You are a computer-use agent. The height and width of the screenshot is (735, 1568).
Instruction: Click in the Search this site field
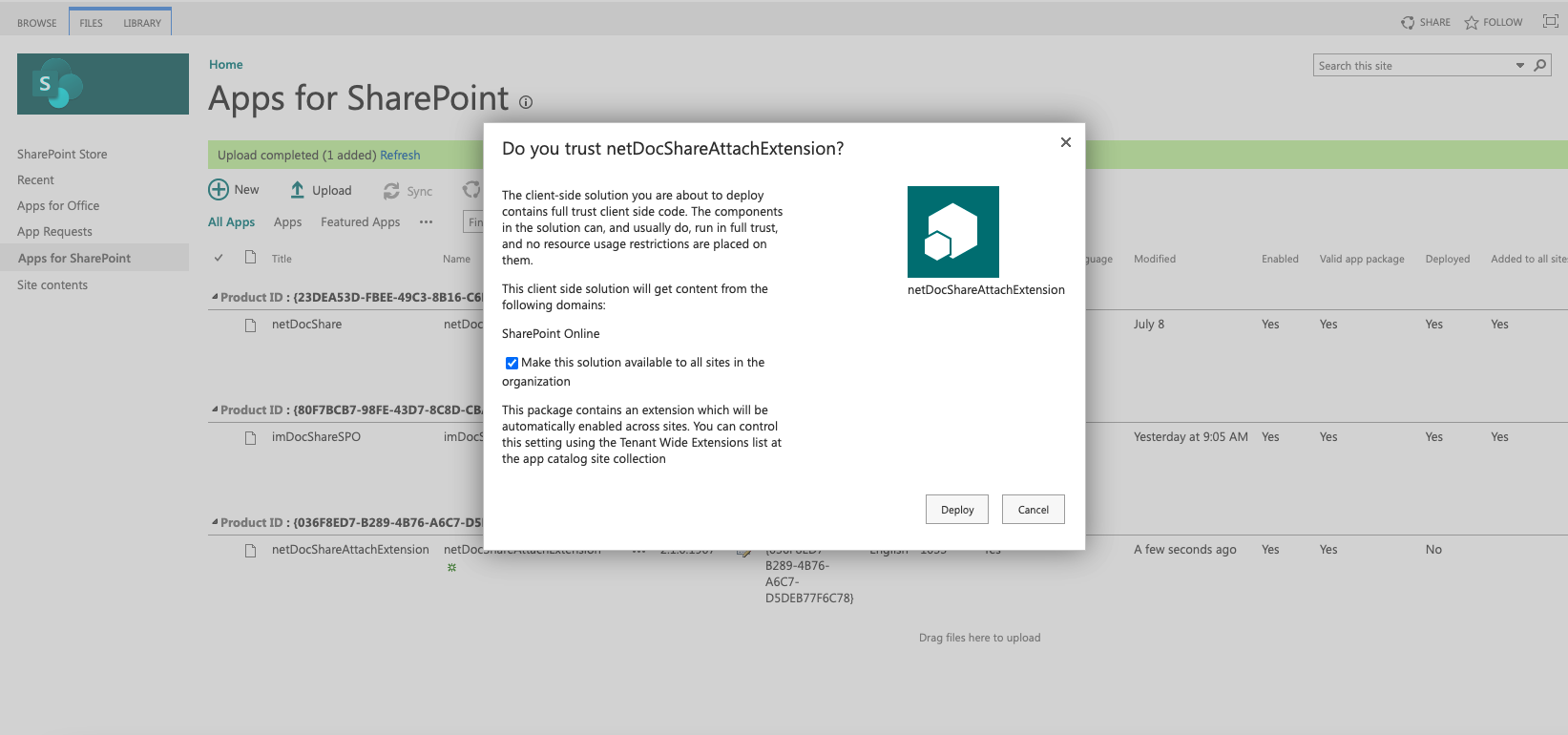pos(1414,66)
